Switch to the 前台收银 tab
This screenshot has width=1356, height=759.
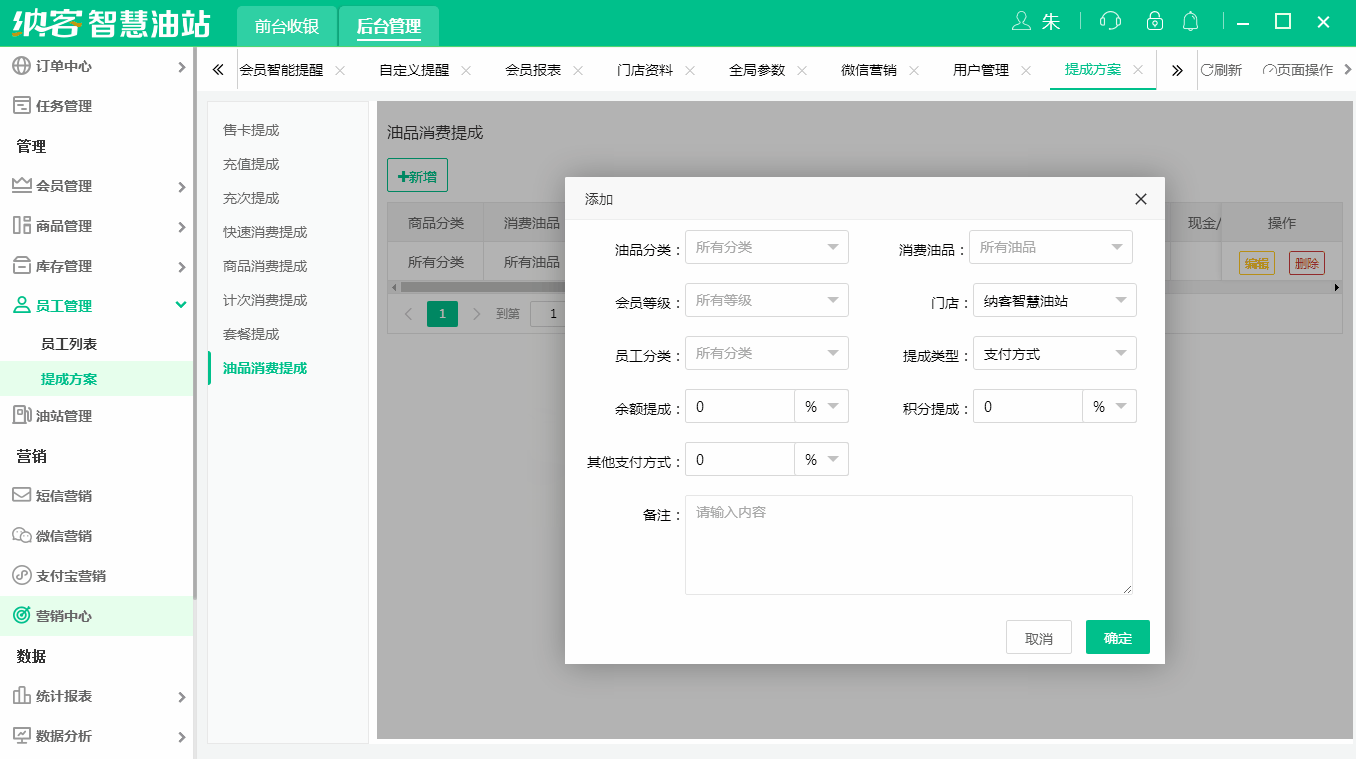[x=286, y=27]
